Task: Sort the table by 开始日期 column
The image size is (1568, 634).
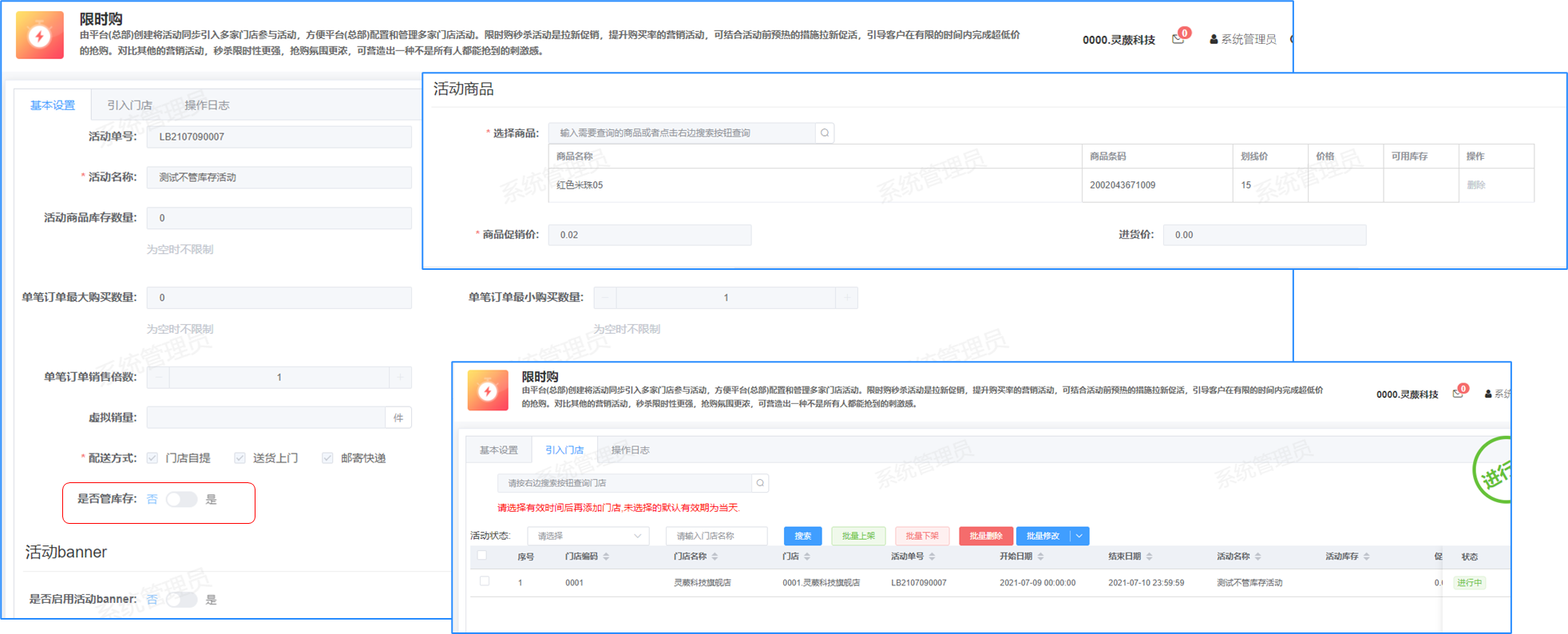Action: 1040,557
